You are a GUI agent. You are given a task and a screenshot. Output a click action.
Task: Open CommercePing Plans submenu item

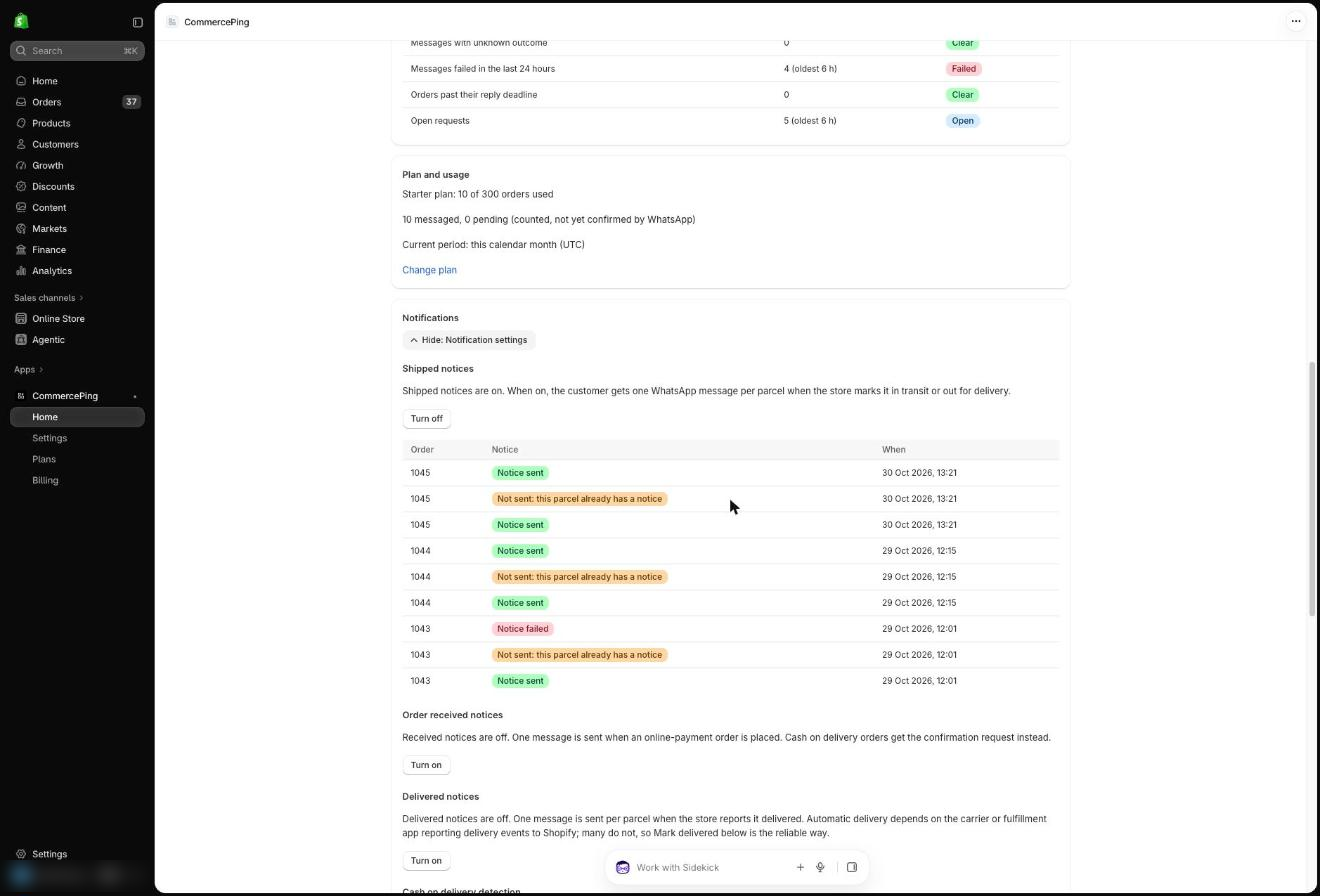coord(44,459)
